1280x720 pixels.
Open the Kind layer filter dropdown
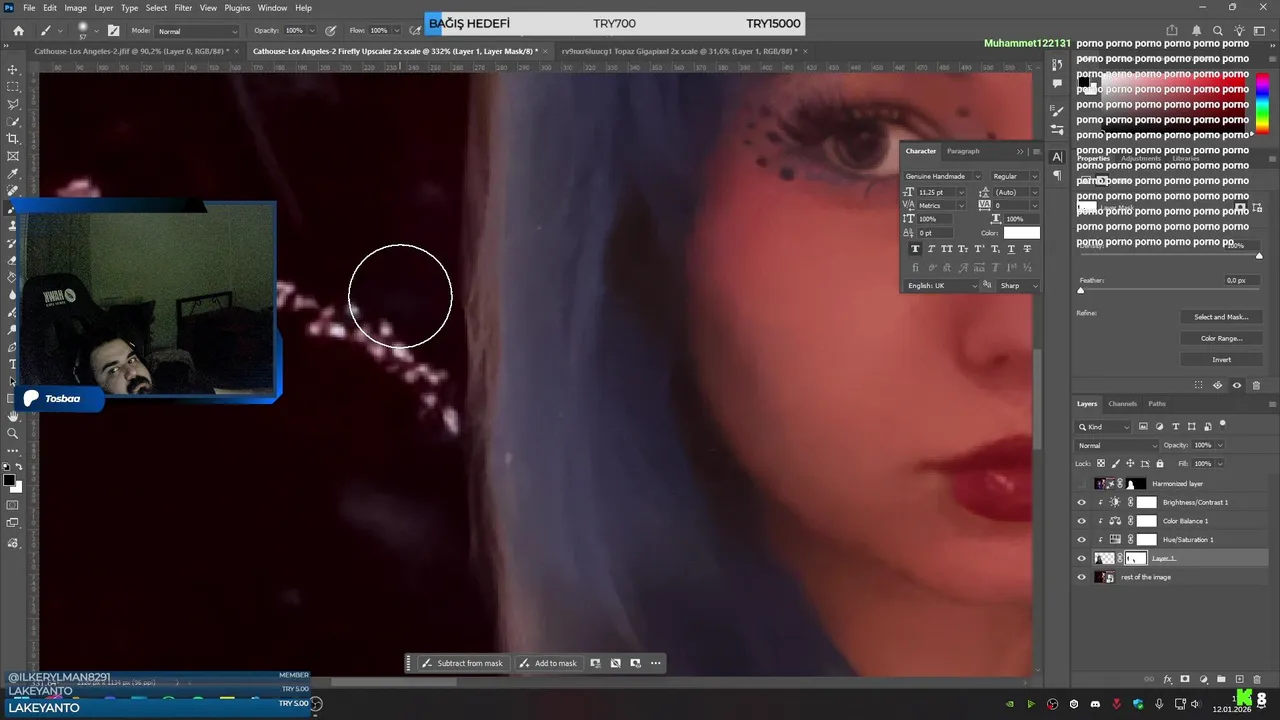(1104, 427)
